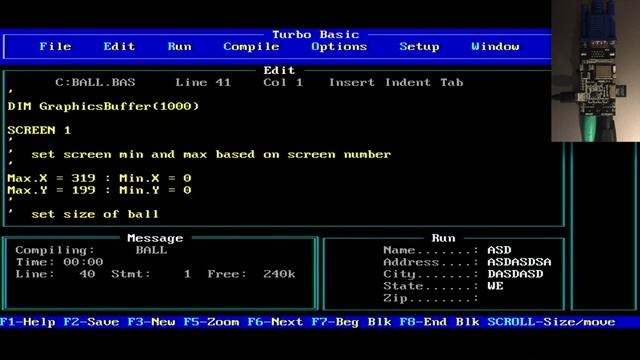
Task: Click the Name field value ASD
Action: click(x=499, y=250)
